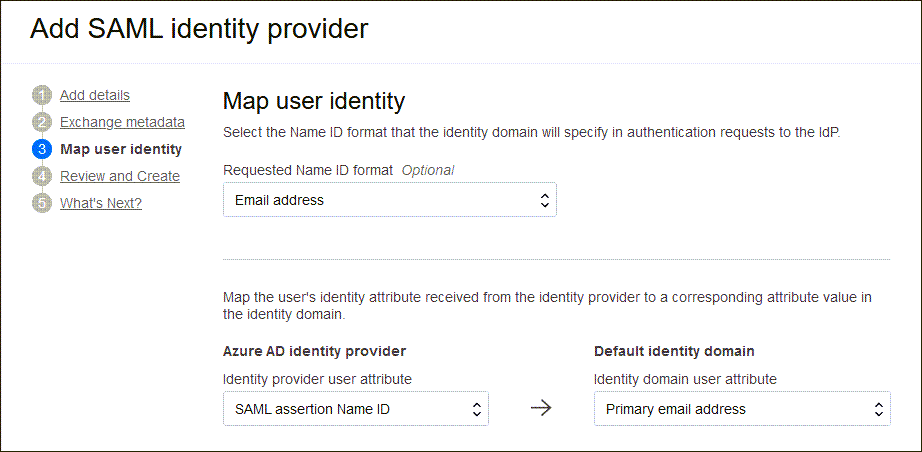The width and height of the screenshot is (922, 452).
Task: Open the Requested Name ID format dropdown
Action: (x=389, y=200)
